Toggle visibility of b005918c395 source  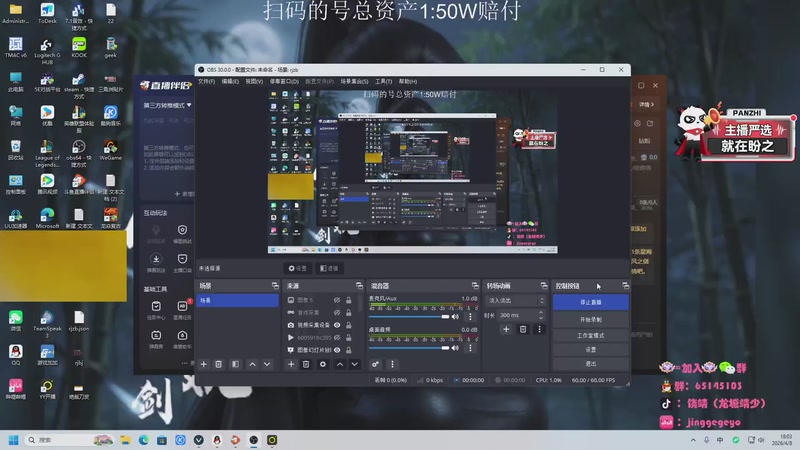(x=337, y=338)
